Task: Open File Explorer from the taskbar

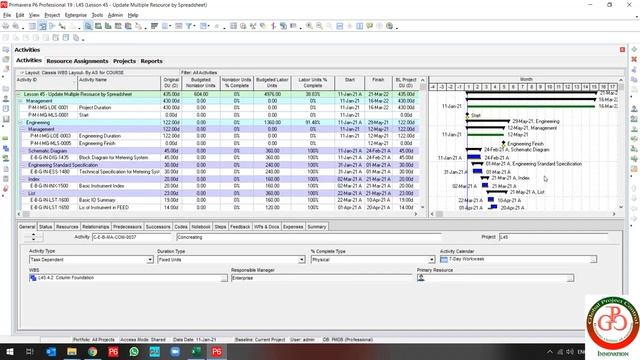Action: pyautogui.click(x=72, y=351)
